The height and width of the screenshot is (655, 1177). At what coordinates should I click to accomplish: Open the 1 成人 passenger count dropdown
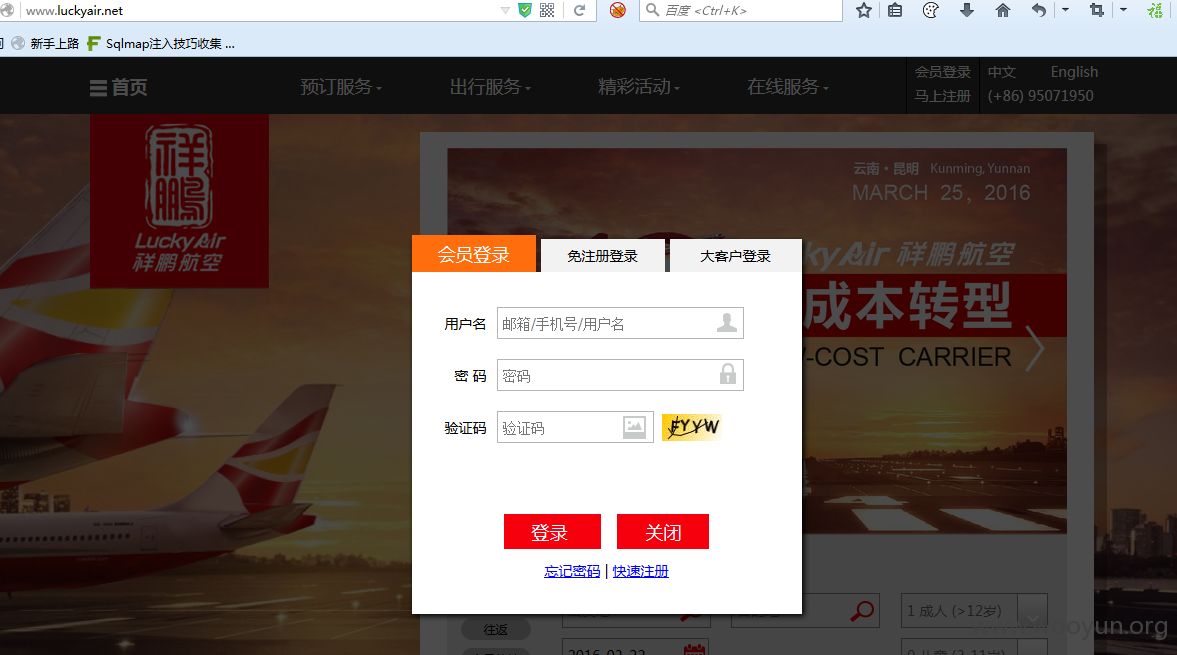pos(974,611)
